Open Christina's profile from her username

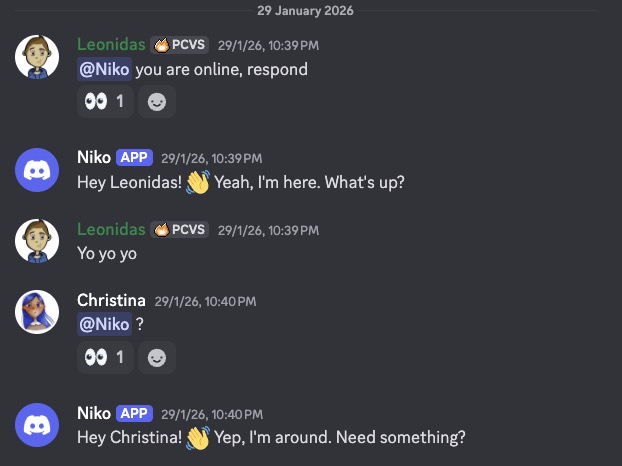pos(111,300)
